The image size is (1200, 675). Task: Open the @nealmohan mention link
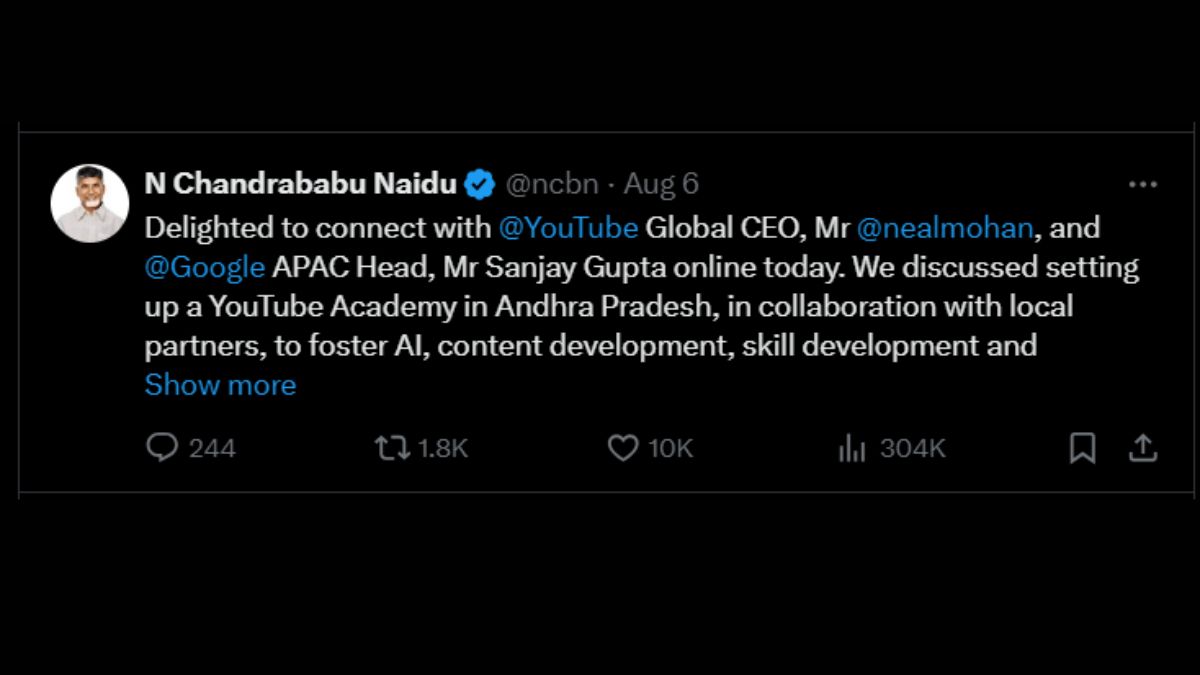pos(945,228)
